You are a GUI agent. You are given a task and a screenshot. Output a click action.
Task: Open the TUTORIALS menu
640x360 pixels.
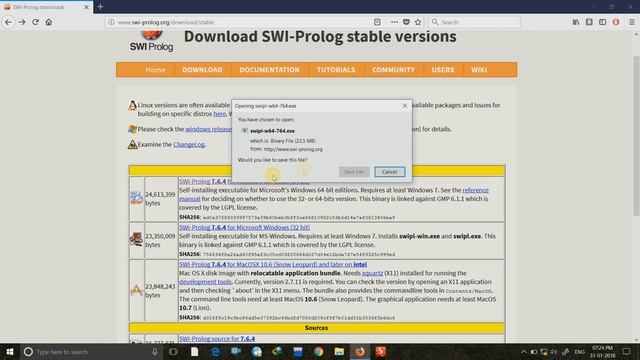[x=336, y=70]
